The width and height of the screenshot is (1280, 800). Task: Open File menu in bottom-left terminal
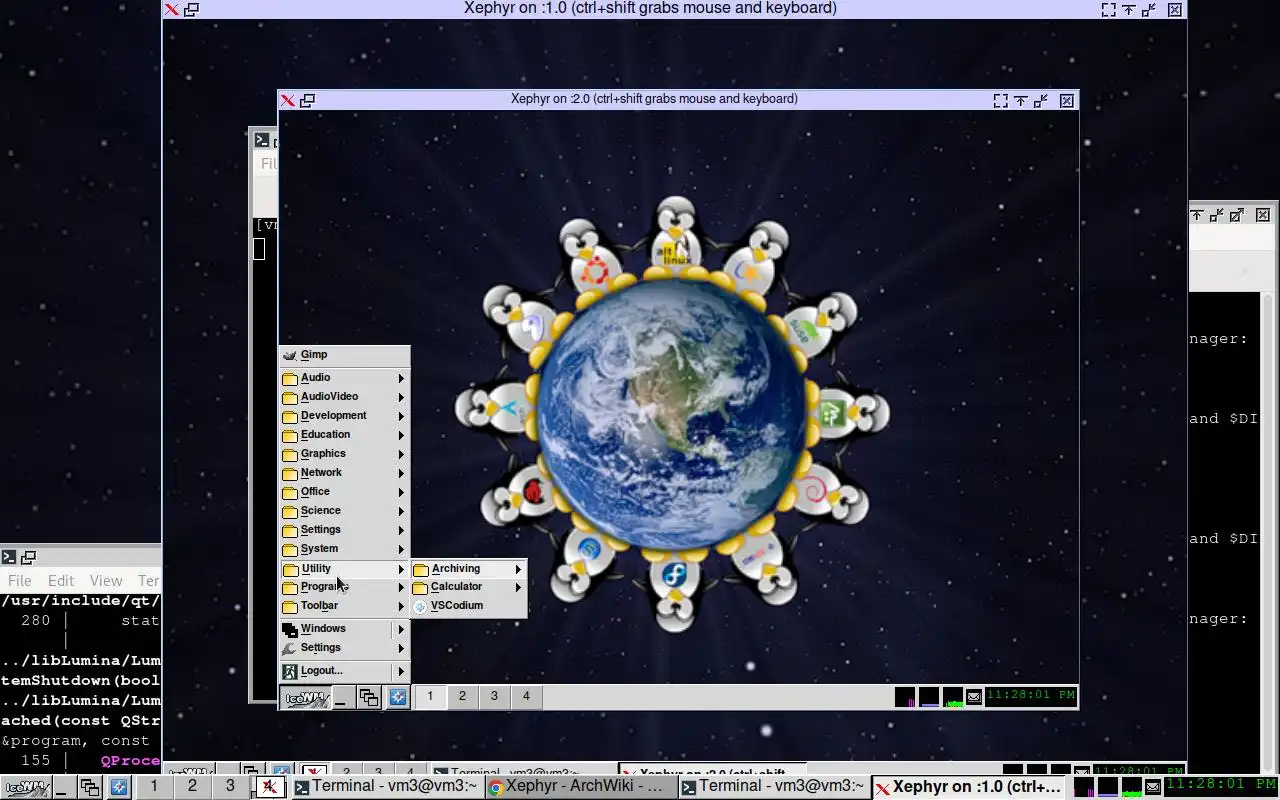20,581
